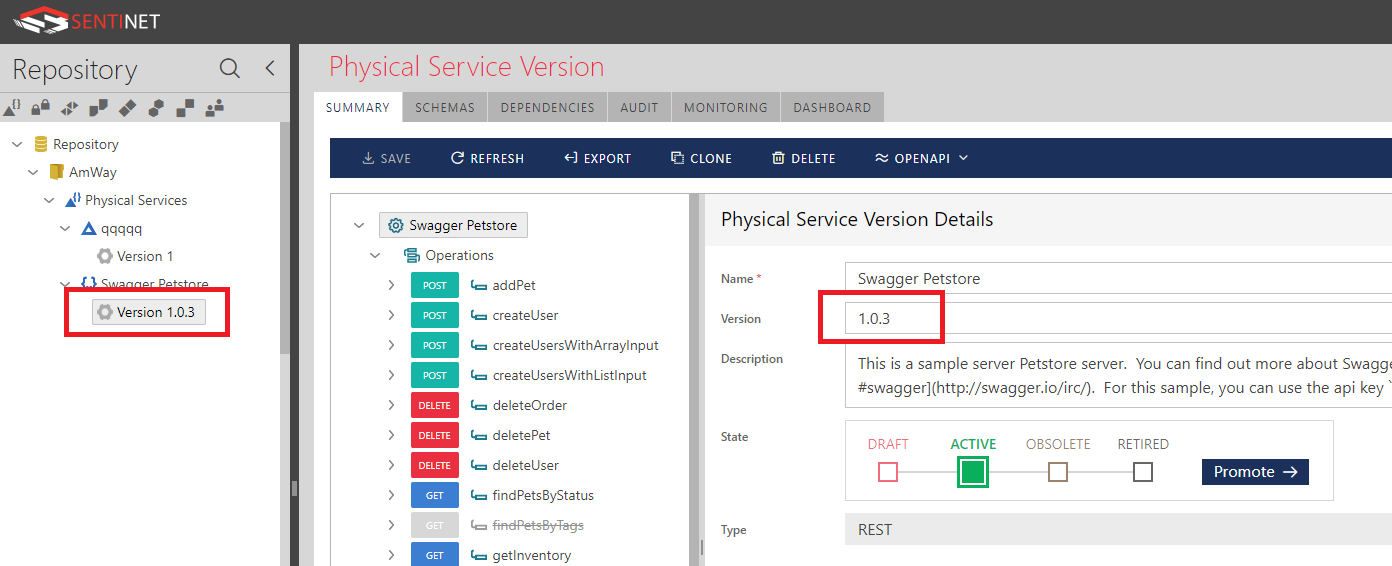Click the gear icon beside Version 1
1392x566 pixels.
(x=105, y=256)
